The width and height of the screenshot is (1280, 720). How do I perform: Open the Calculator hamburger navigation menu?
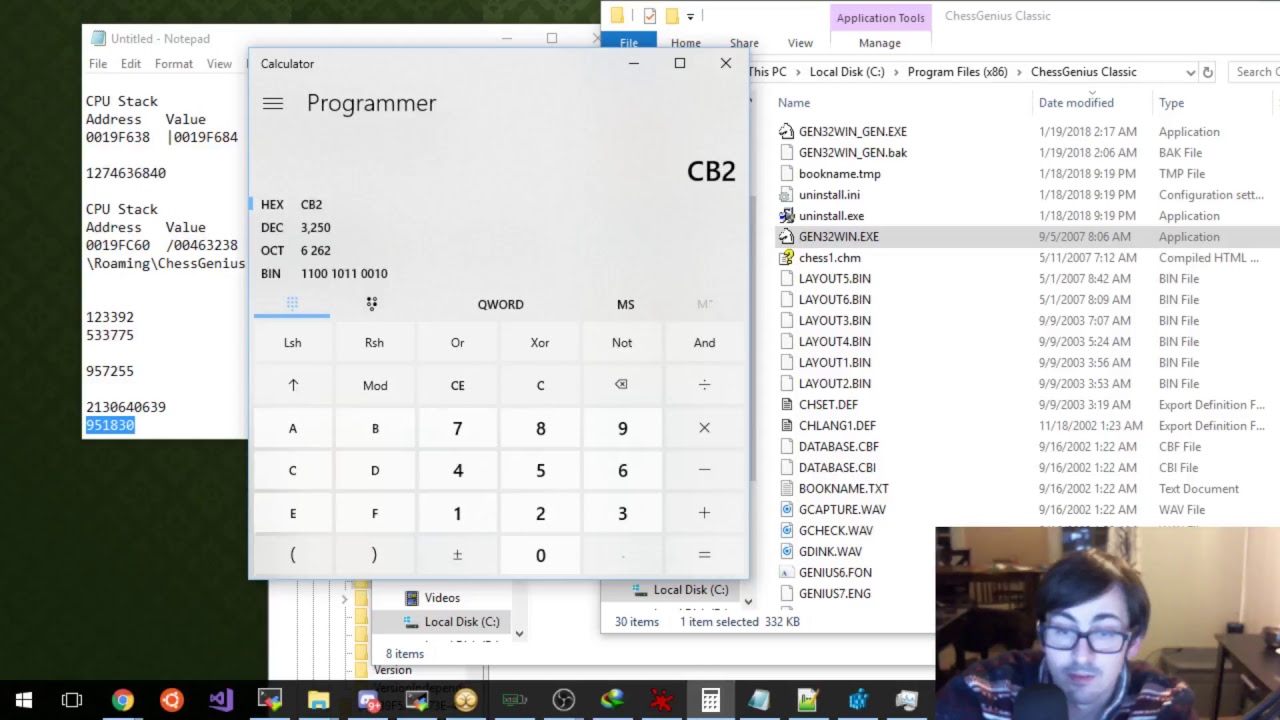point(273,103)
